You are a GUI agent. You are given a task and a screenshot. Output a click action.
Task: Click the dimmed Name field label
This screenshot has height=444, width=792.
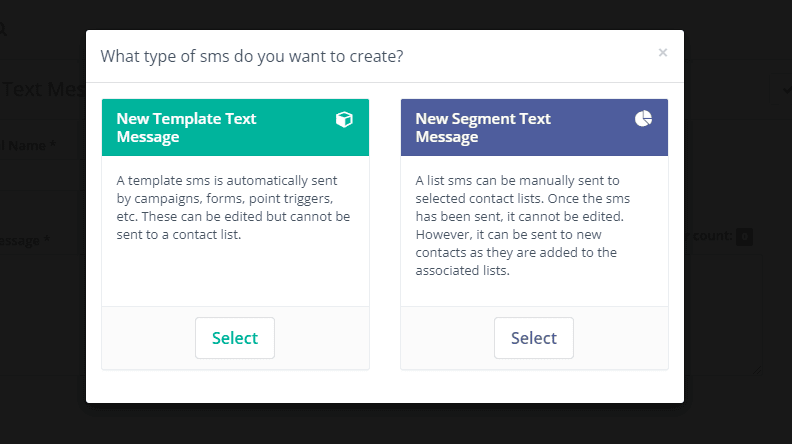pyautogui.click(x=28, y=145)
